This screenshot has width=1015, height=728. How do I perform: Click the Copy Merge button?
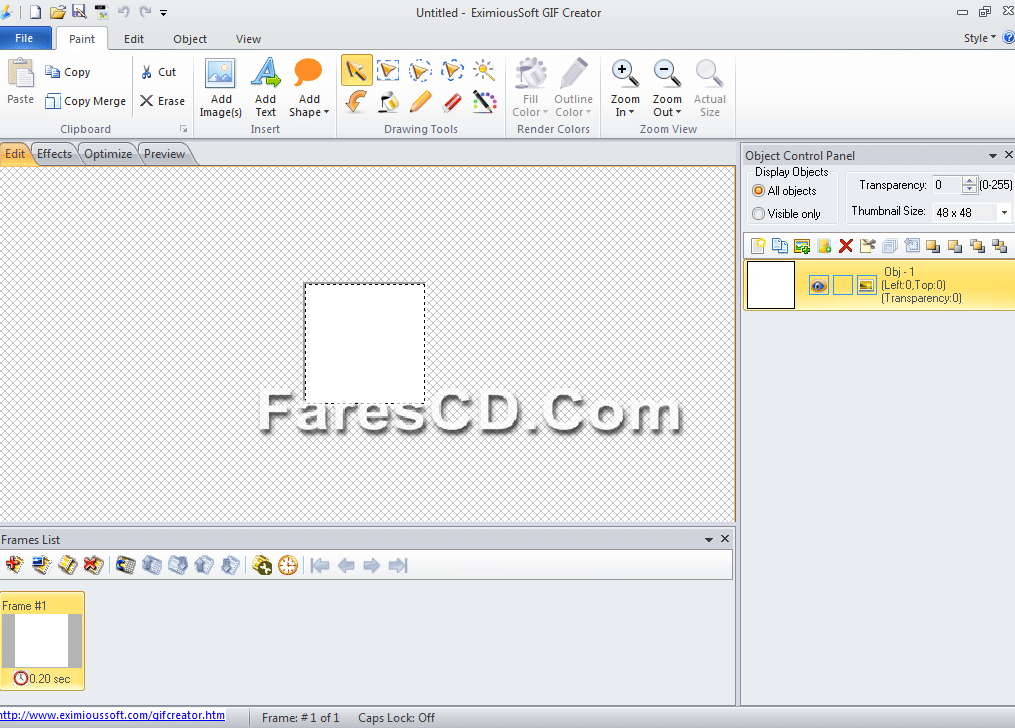[x=85, y=101]
